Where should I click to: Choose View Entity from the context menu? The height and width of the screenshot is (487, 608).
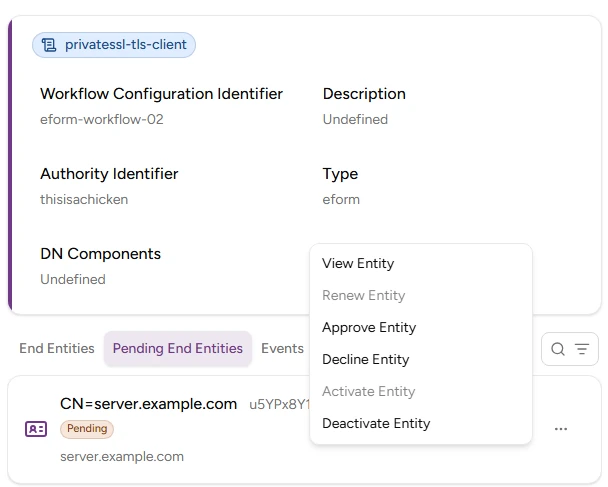(x=358, y=263)
